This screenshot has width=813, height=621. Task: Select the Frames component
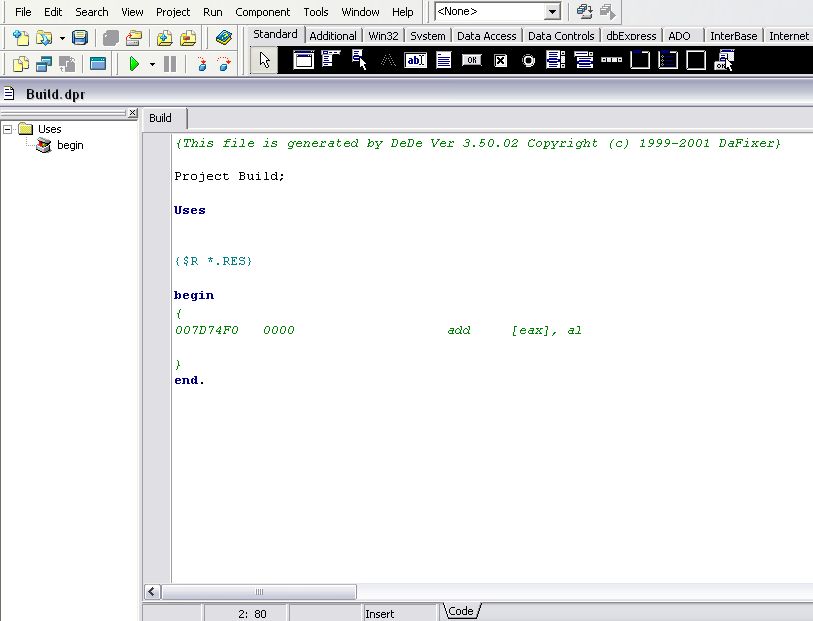point(303,60)
